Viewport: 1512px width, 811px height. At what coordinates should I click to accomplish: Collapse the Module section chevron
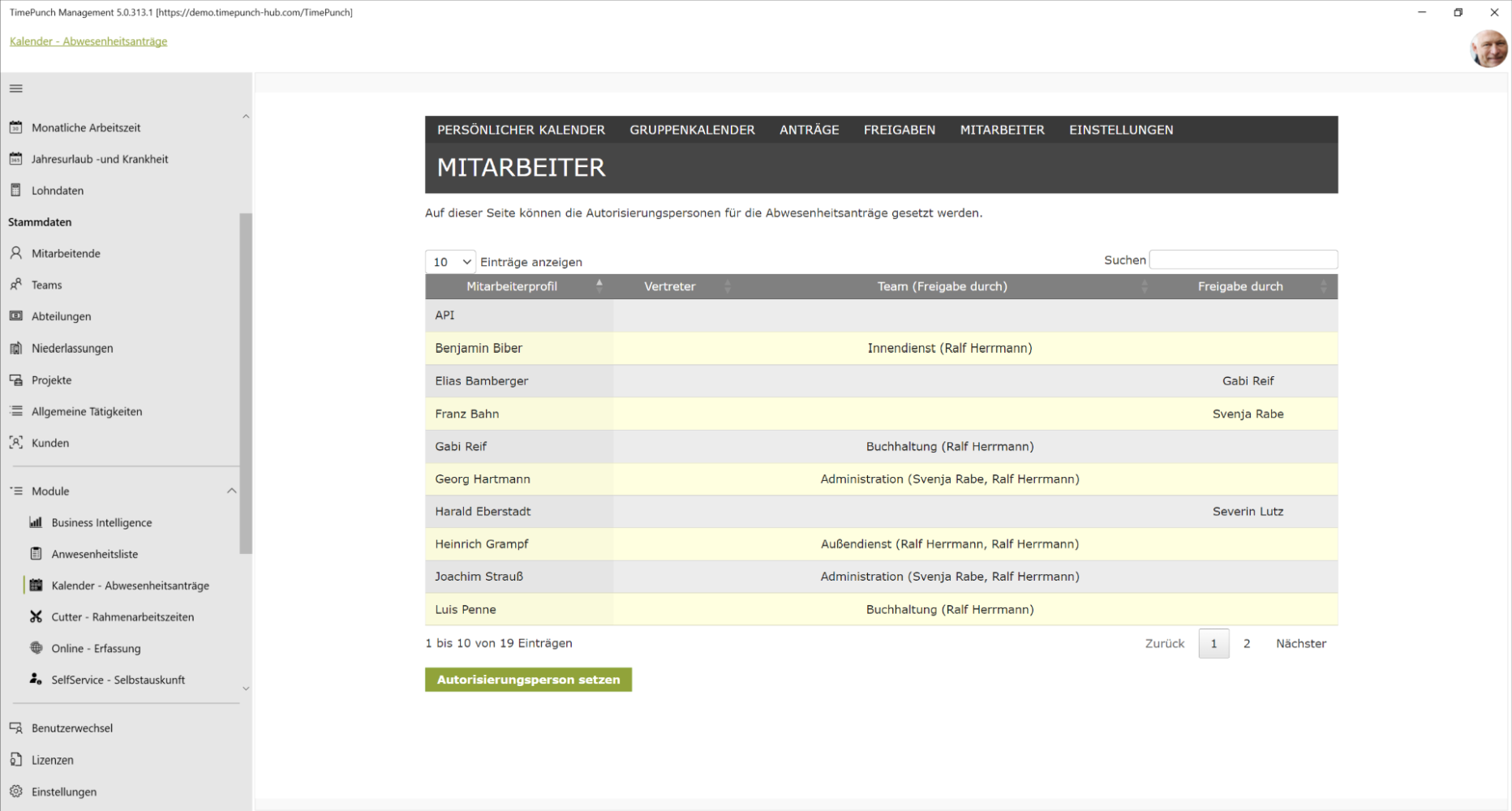(231, 491)
